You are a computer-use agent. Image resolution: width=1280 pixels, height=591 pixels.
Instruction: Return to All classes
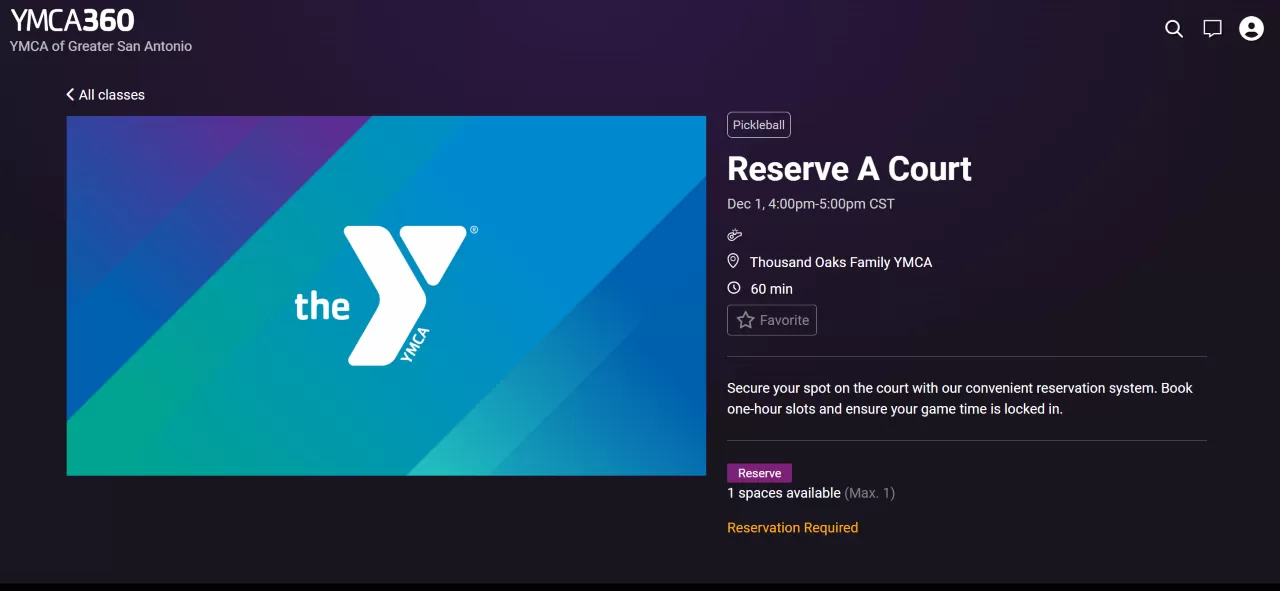(x=105, y=95)
